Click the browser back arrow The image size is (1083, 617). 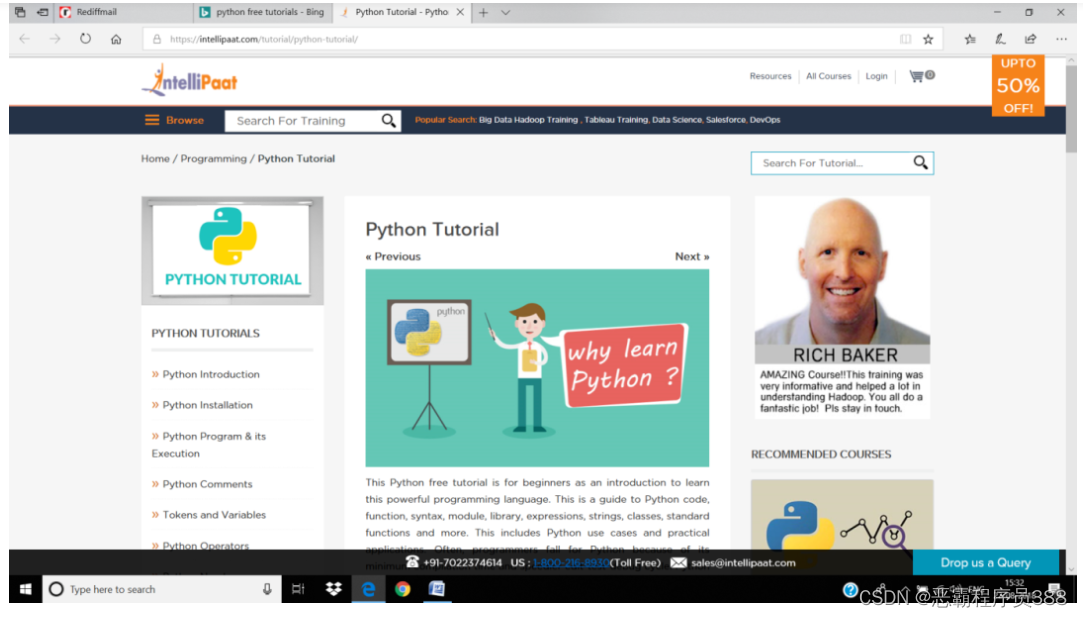tap(25, 39)
